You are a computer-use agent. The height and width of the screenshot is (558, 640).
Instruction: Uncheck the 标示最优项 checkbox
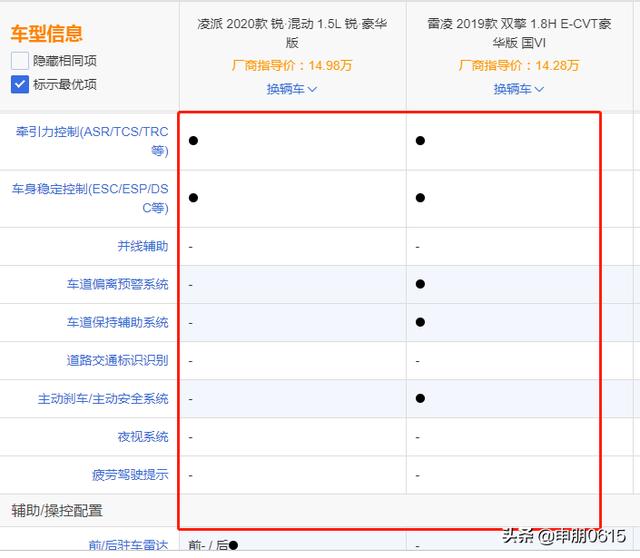click(x=20, y=84)
